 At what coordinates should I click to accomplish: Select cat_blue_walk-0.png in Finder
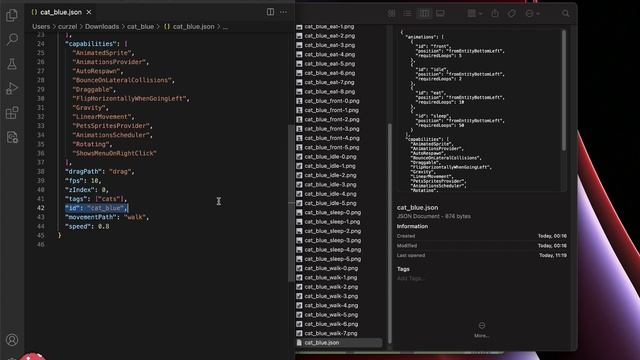coord(331,268)
